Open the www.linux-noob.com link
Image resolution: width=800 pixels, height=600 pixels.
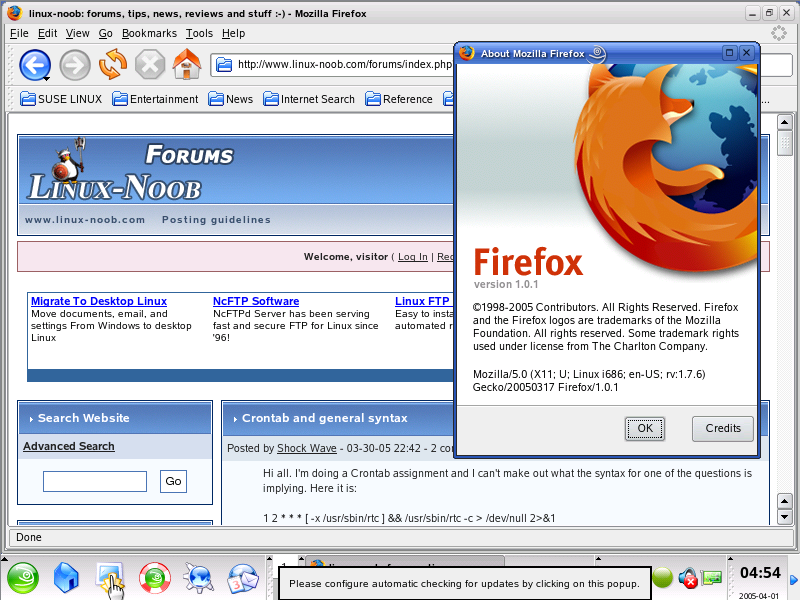click(85, 220)
